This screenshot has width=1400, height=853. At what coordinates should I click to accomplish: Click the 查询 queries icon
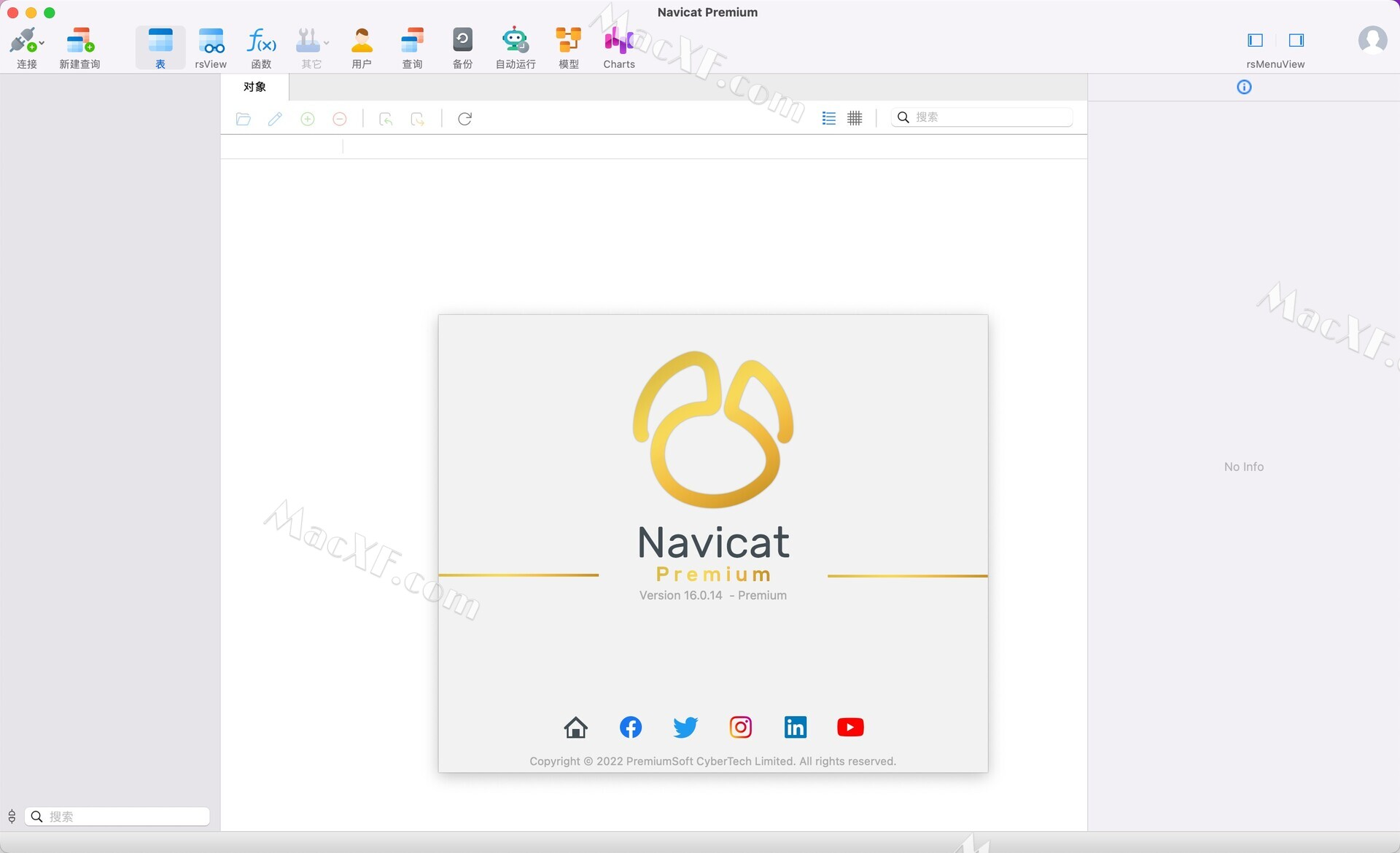tap(412, 40)
